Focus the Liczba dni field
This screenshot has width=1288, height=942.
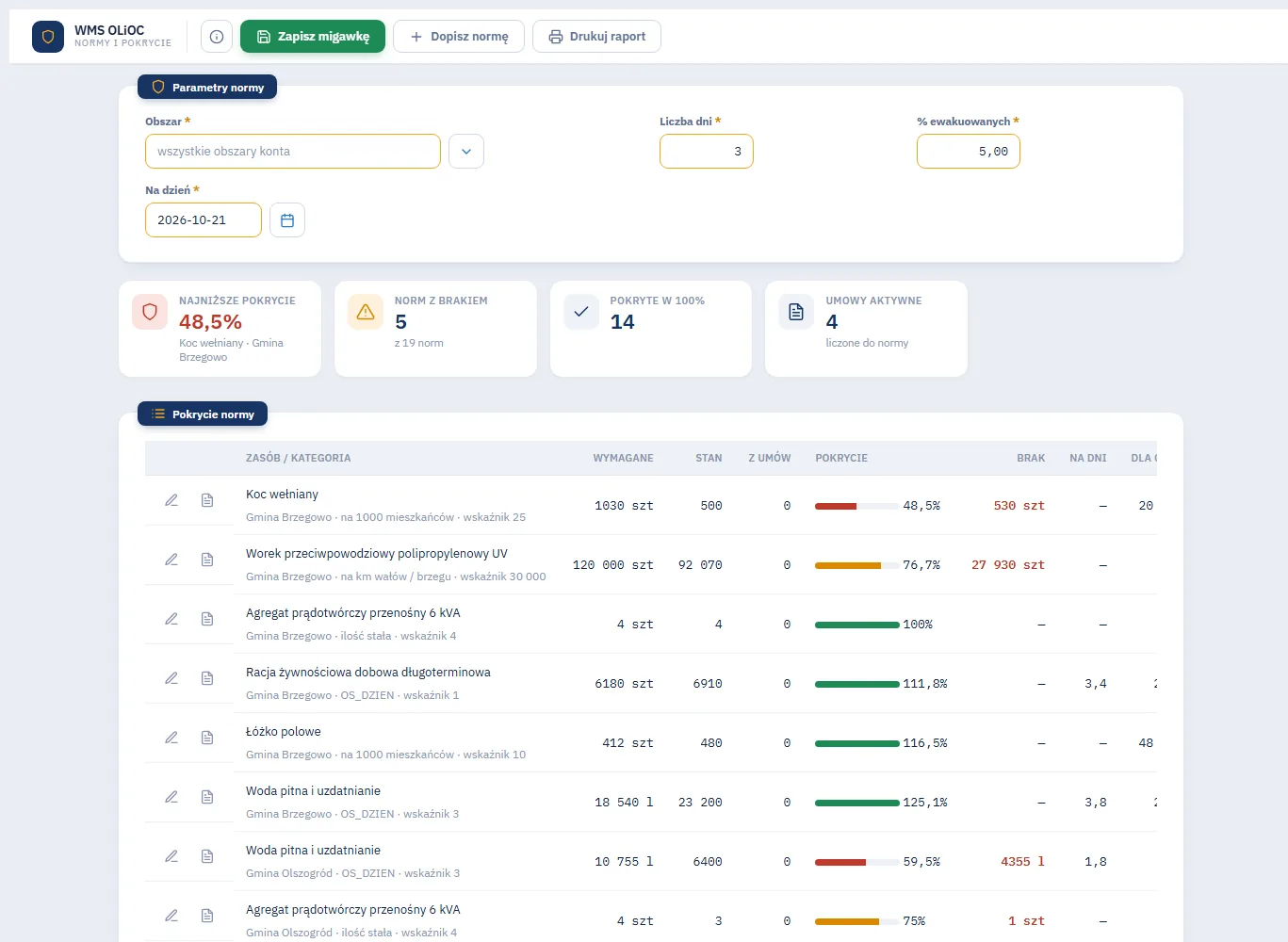click(707, 152)
